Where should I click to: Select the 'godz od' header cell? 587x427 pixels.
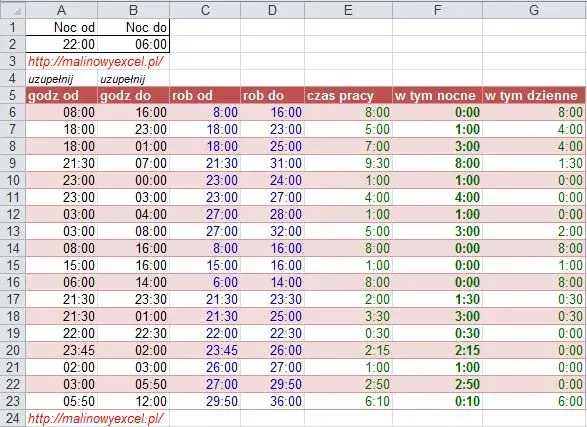tap(61, 95)
